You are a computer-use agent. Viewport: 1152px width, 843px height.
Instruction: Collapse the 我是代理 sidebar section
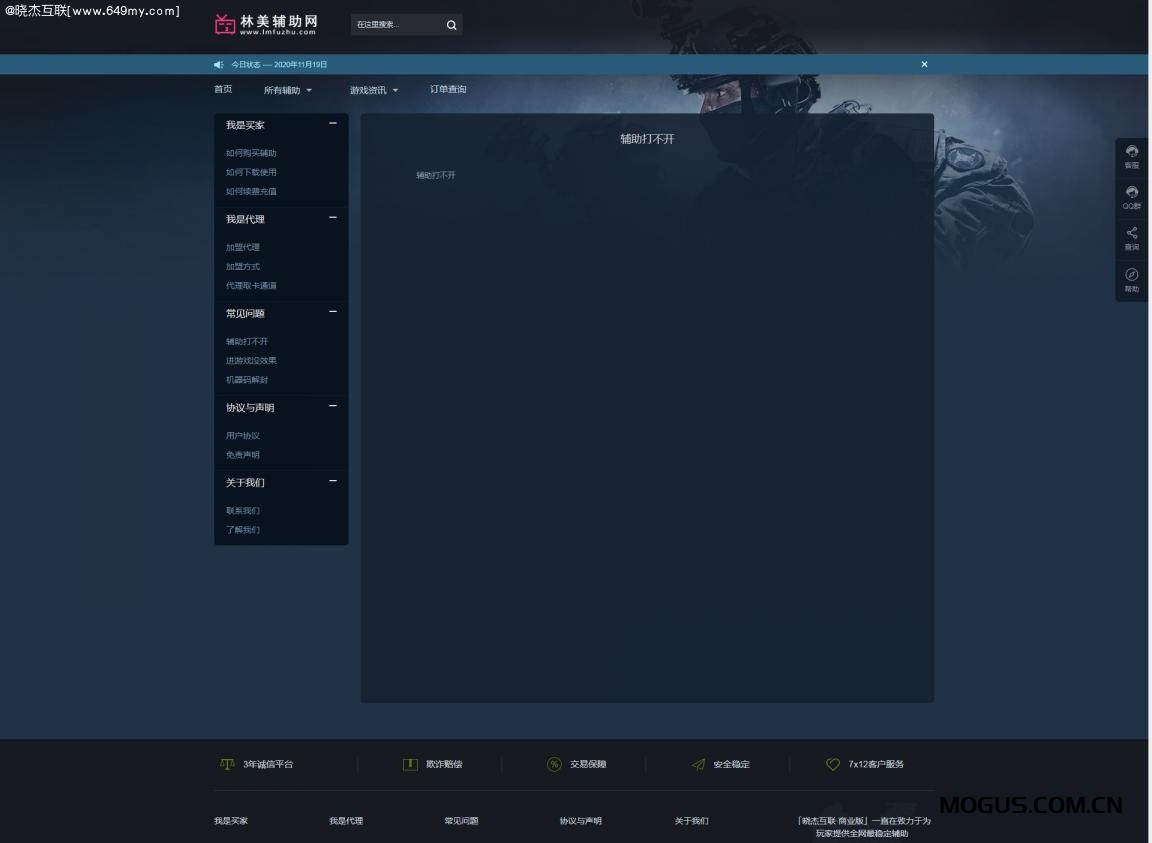click(333, 218)
